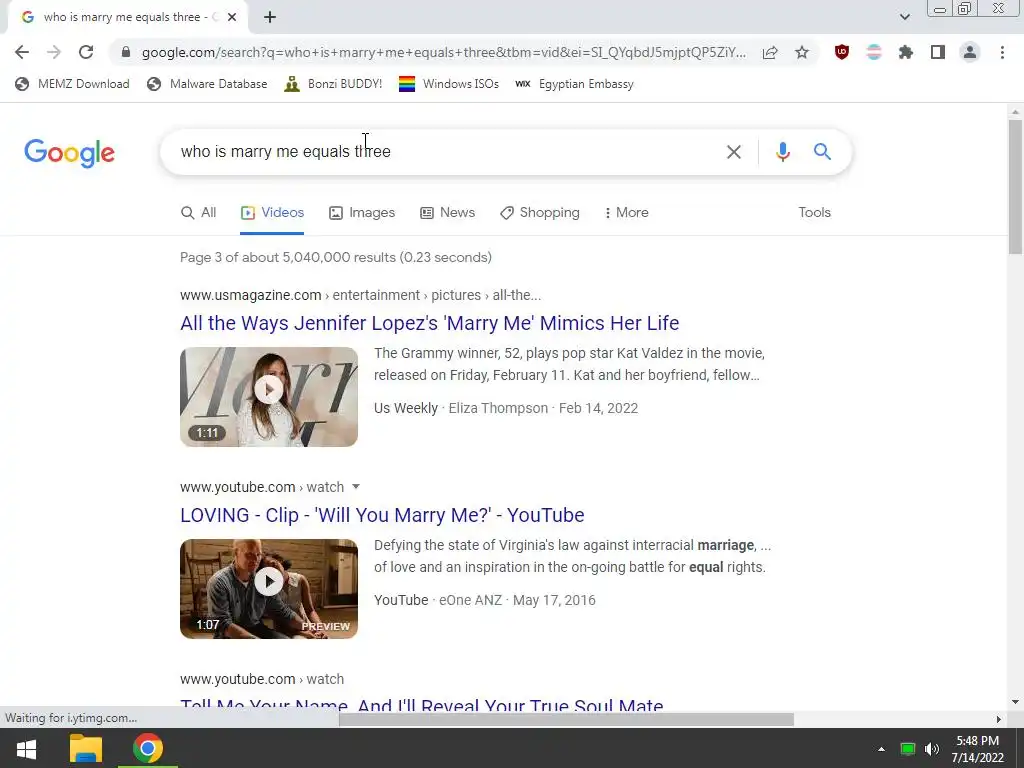Bookmark this tab with star icon
This screenshot has height=768, width=1024.
[x=802, y=52]
